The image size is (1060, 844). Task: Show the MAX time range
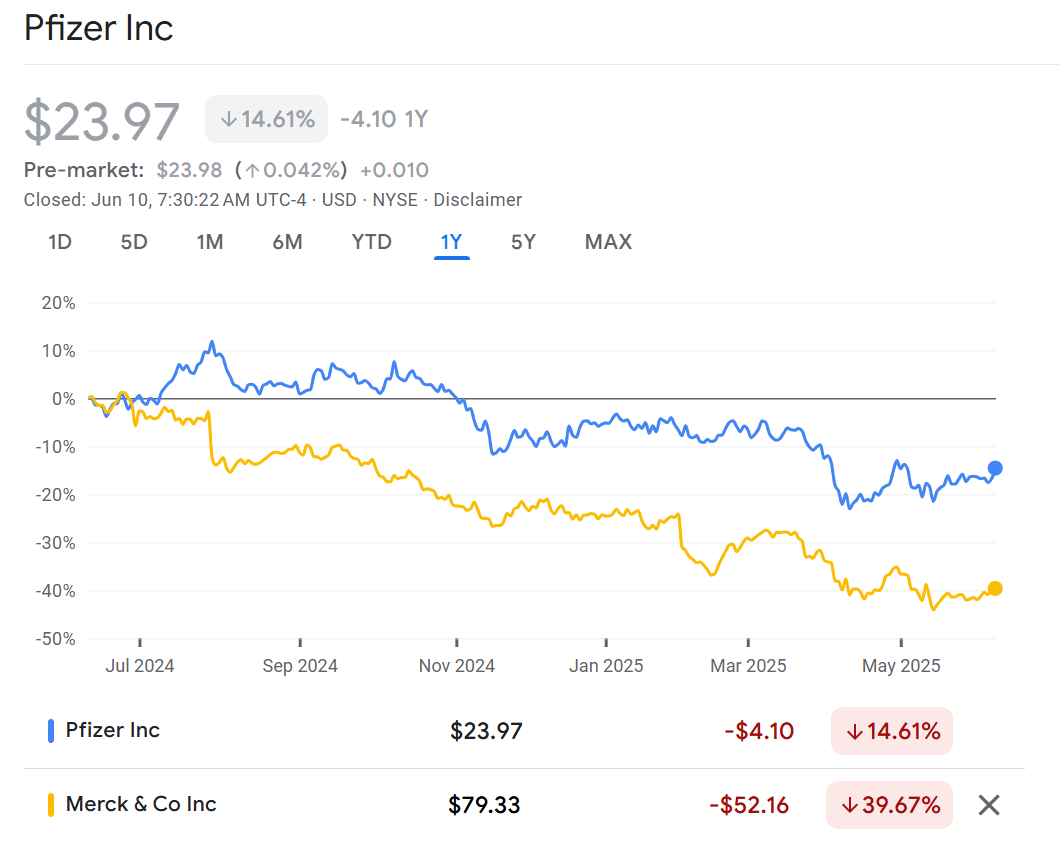click(608, 242)
